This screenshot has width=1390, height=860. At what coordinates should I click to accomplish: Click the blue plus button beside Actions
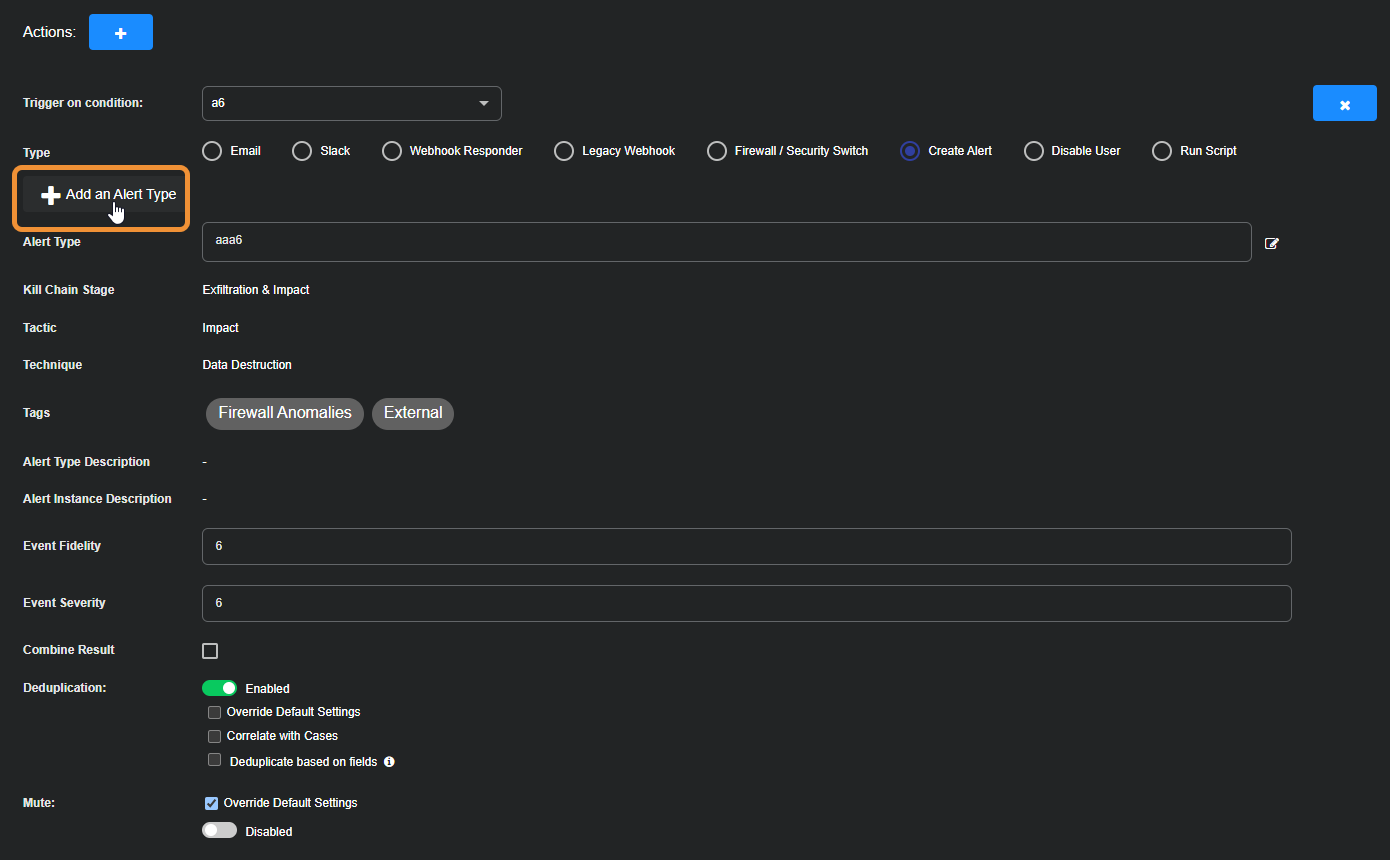tap(120, 32)
